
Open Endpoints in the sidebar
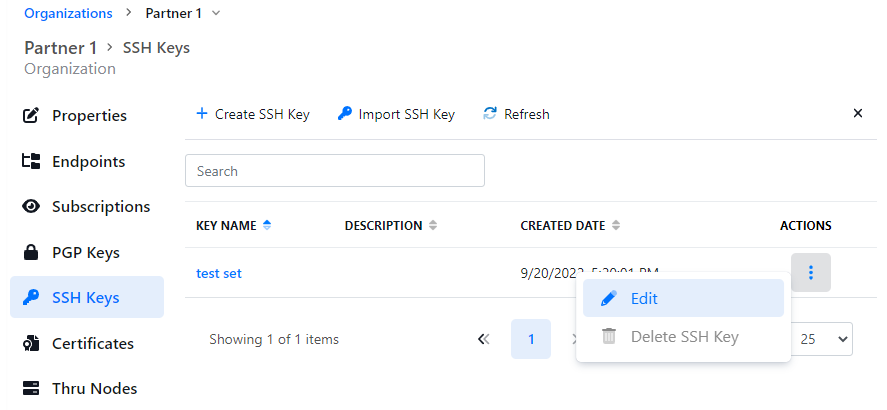click(87, 161)
